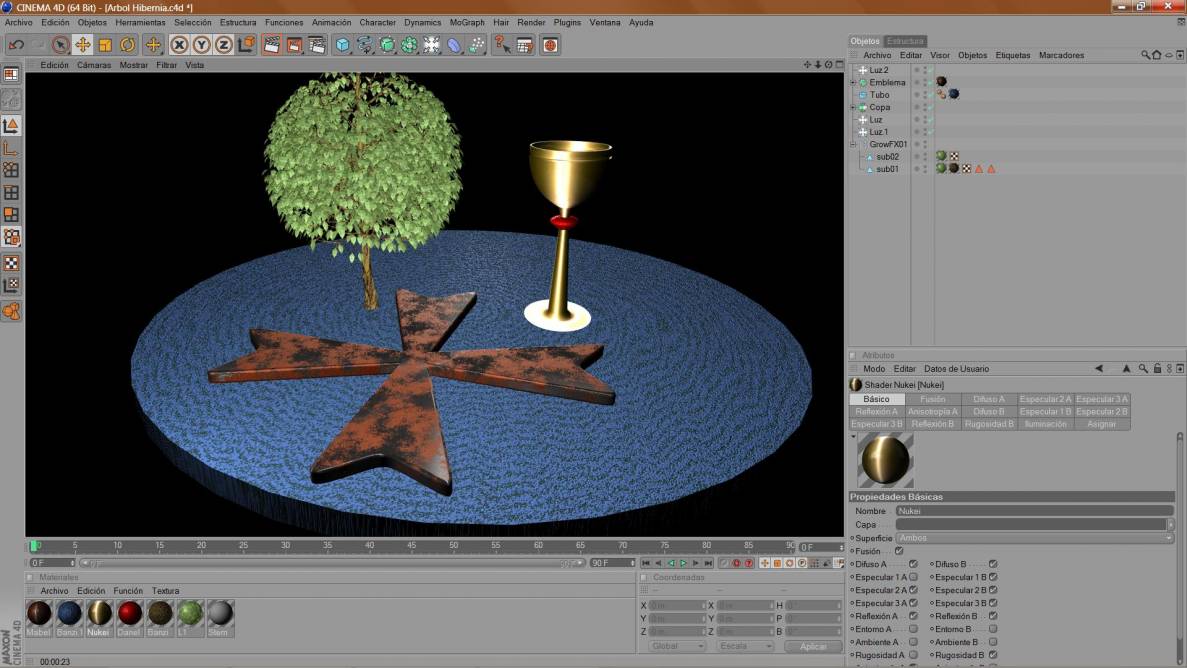Screen dimensions: 1187x668
Task: Open the Iluminación shader tab
Action: pos(1045,424)
